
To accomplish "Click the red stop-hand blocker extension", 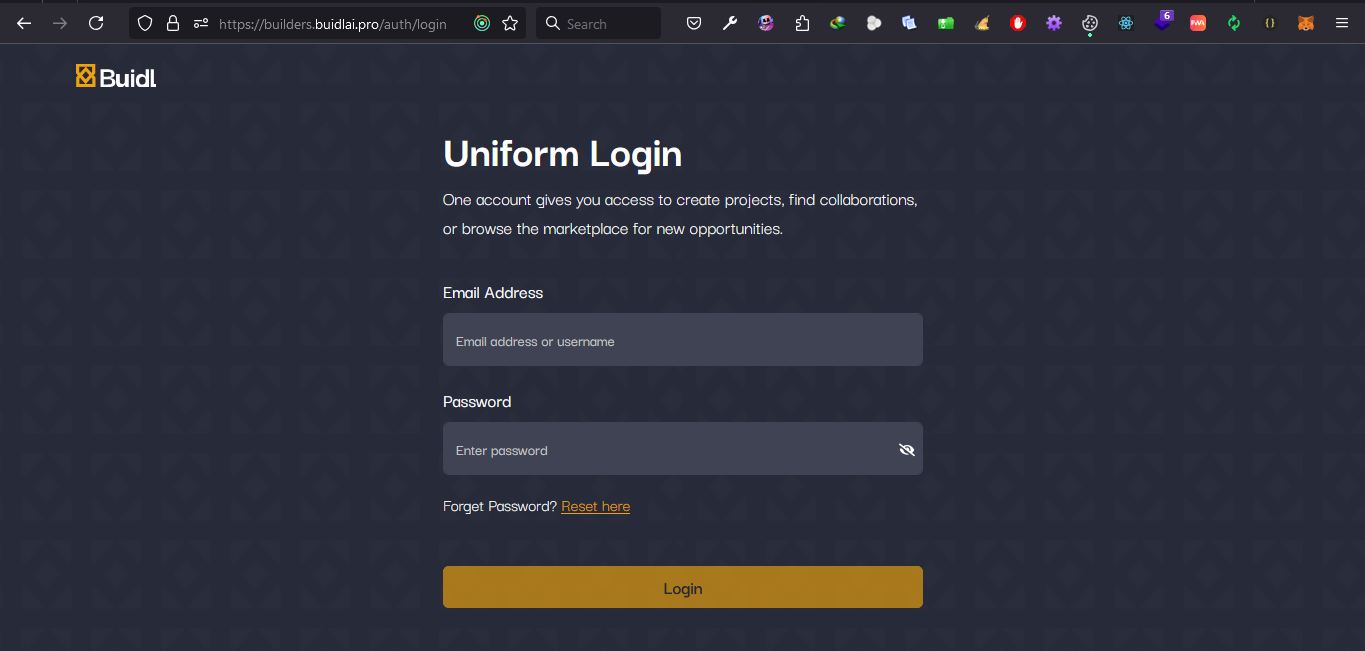I will tap(1018, 23).
